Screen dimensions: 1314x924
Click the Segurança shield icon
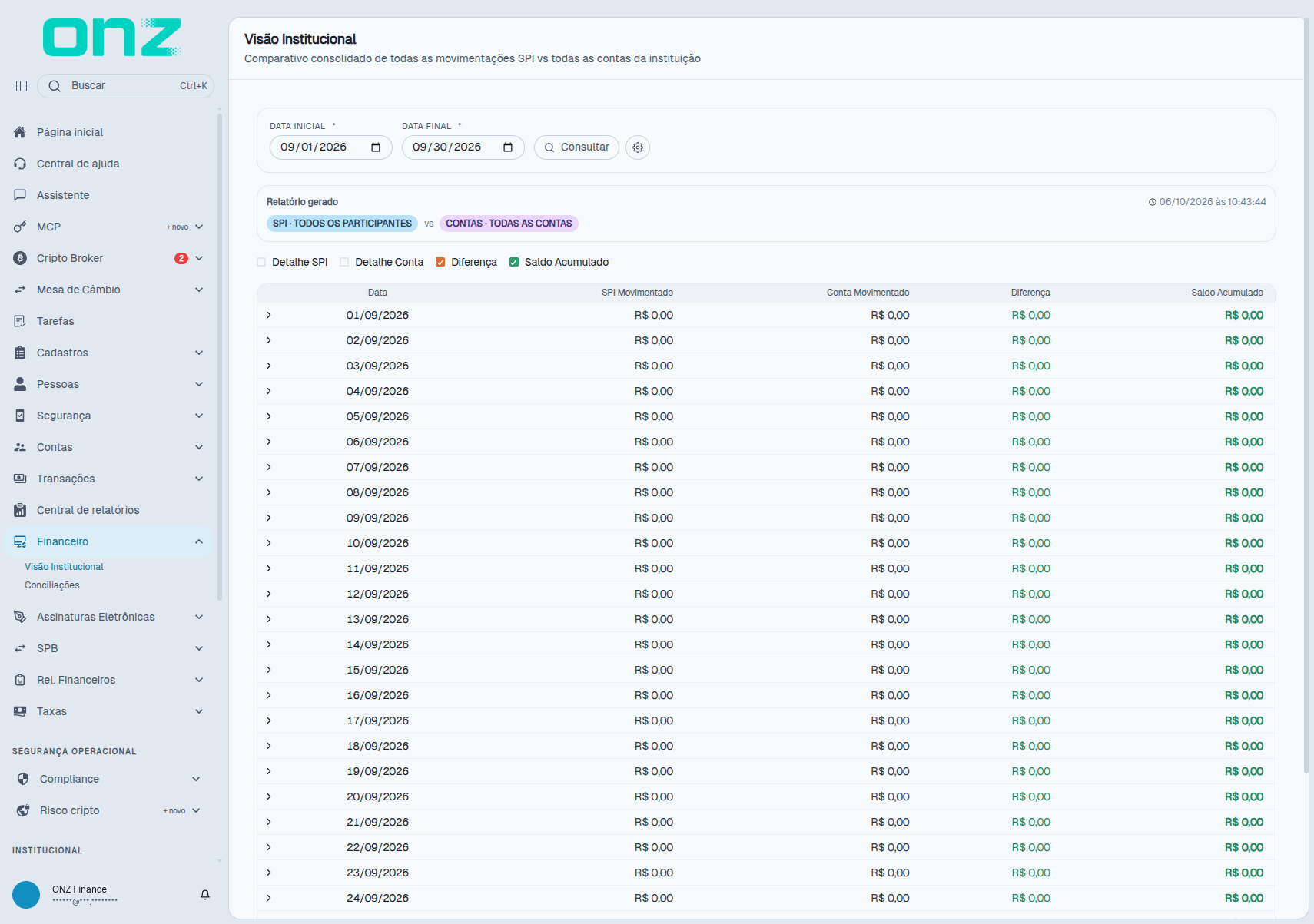[20, 416]
